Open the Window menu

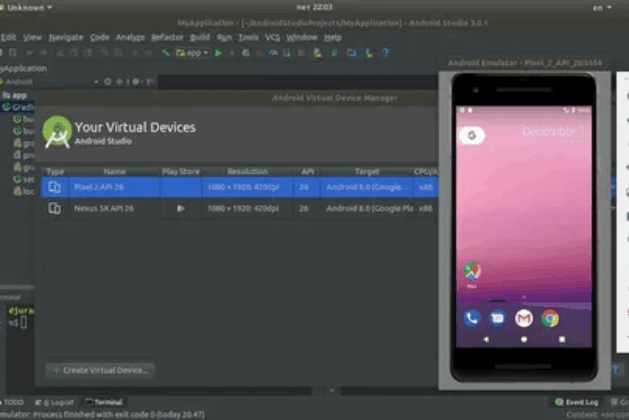302,37
